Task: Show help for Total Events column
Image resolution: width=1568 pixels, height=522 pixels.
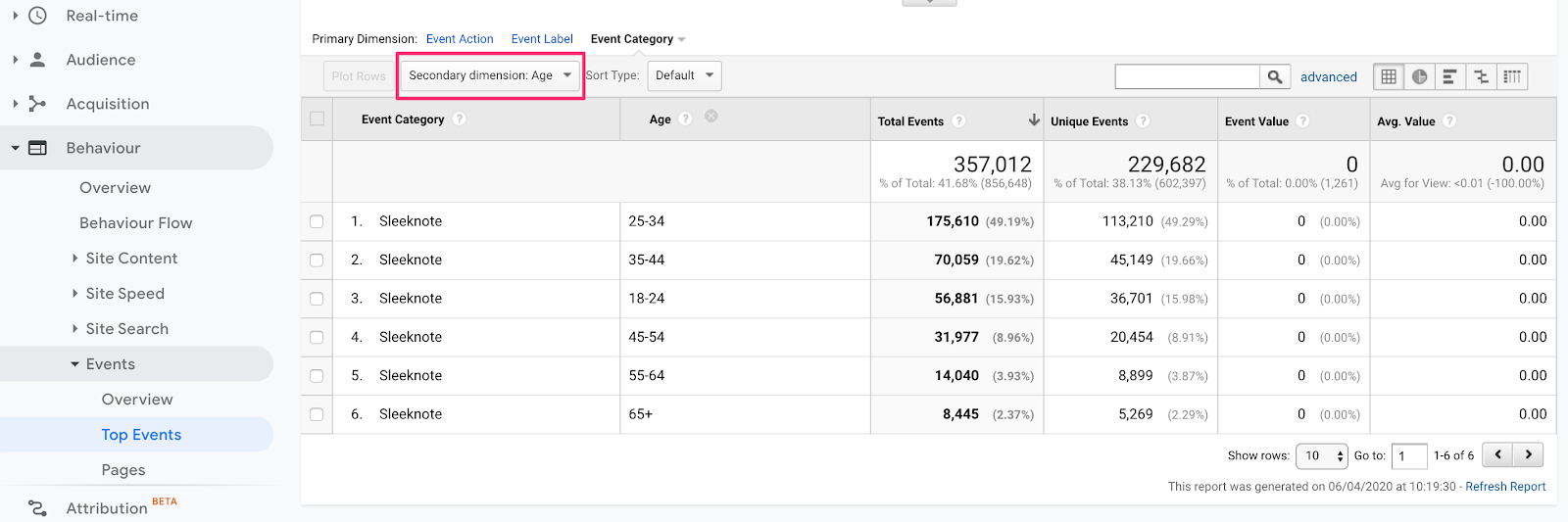Action: coord(958,120)
